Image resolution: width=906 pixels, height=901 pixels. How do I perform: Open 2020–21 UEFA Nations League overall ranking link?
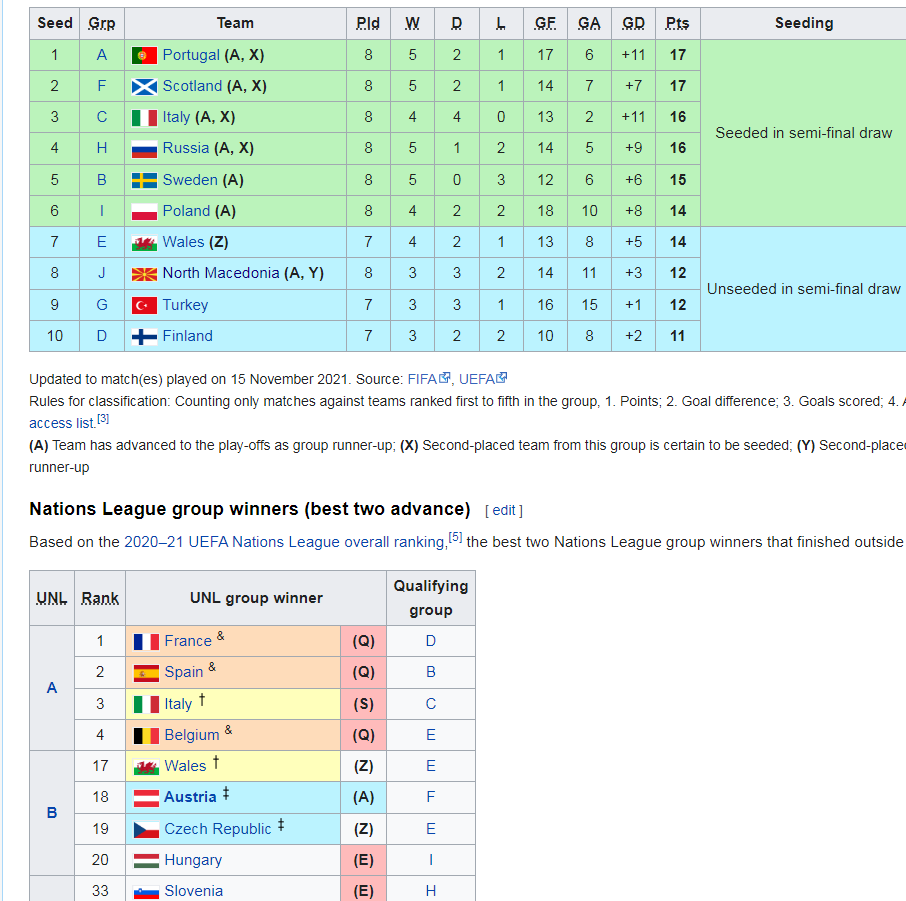(x=284, y=542)
